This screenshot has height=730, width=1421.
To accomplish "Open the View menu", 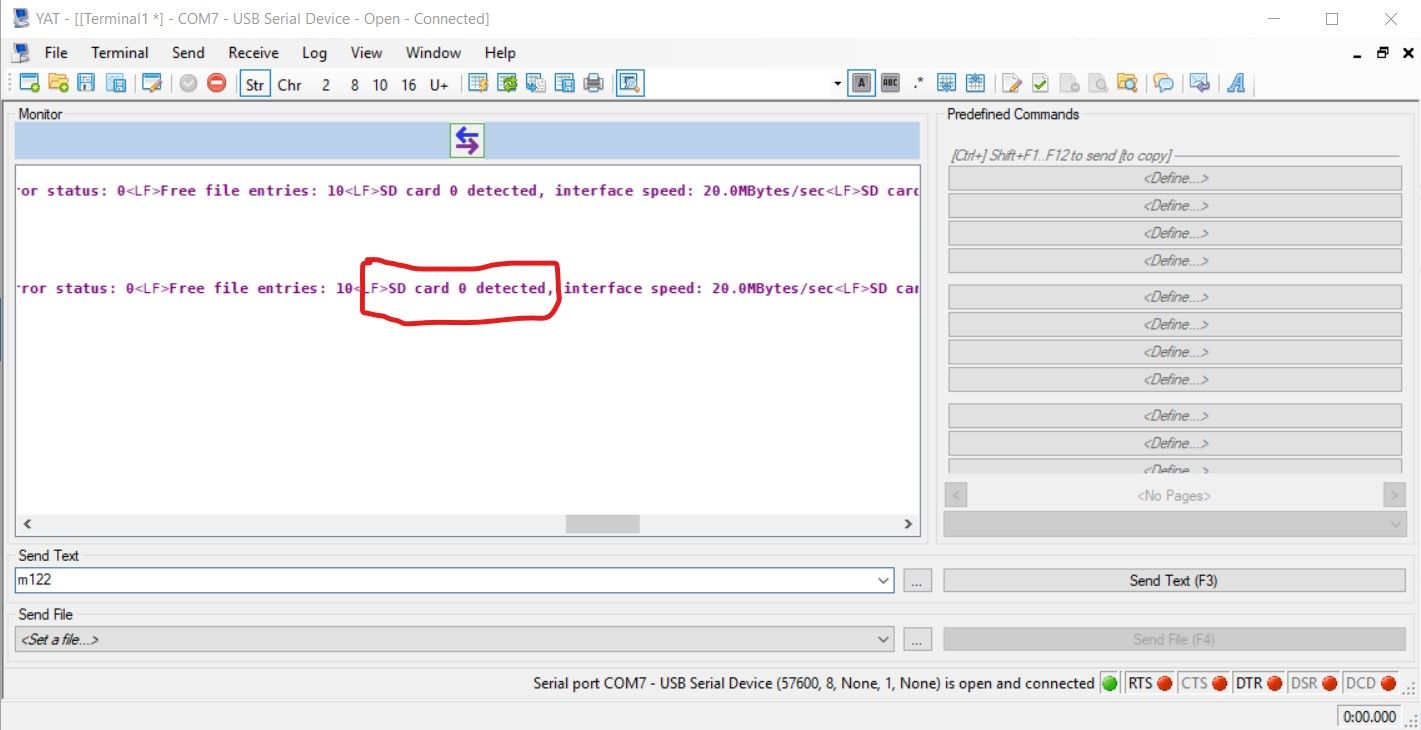I will 366,53.
